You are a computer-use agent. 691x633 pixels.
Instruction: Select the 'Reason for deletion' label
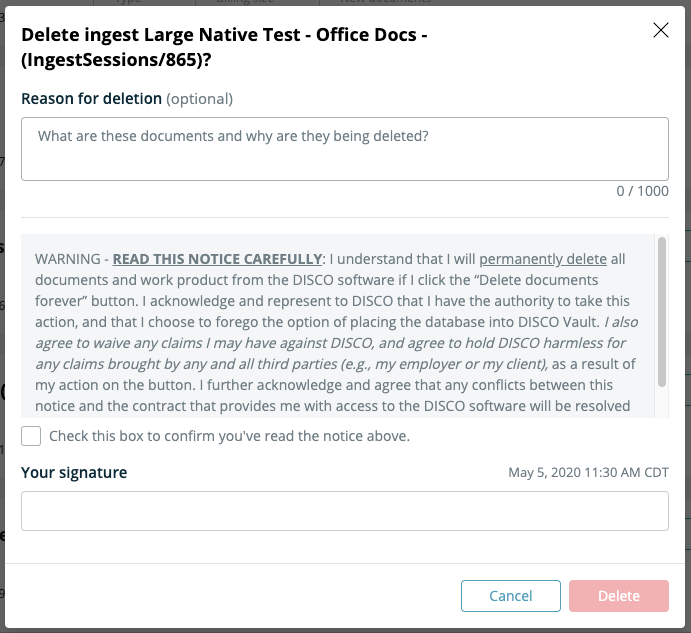click(92, 99)
